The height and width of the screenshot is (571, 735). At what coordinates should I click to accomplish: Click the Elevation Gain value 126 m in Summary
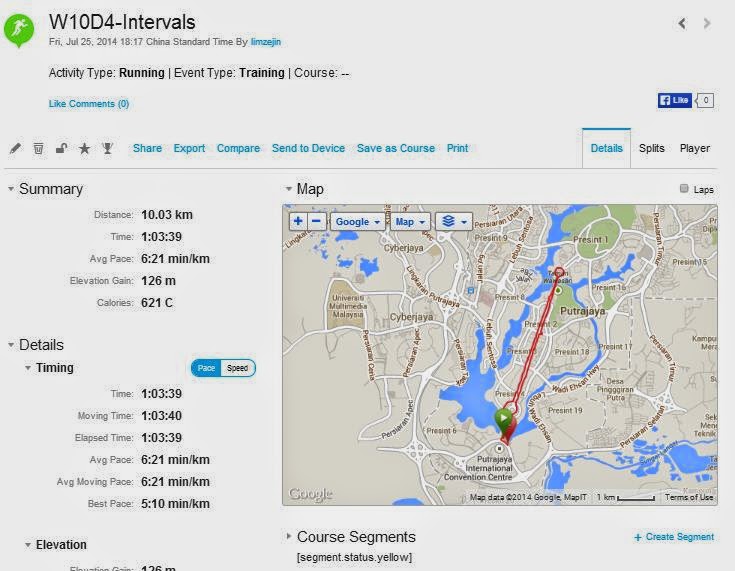point(158,281)
